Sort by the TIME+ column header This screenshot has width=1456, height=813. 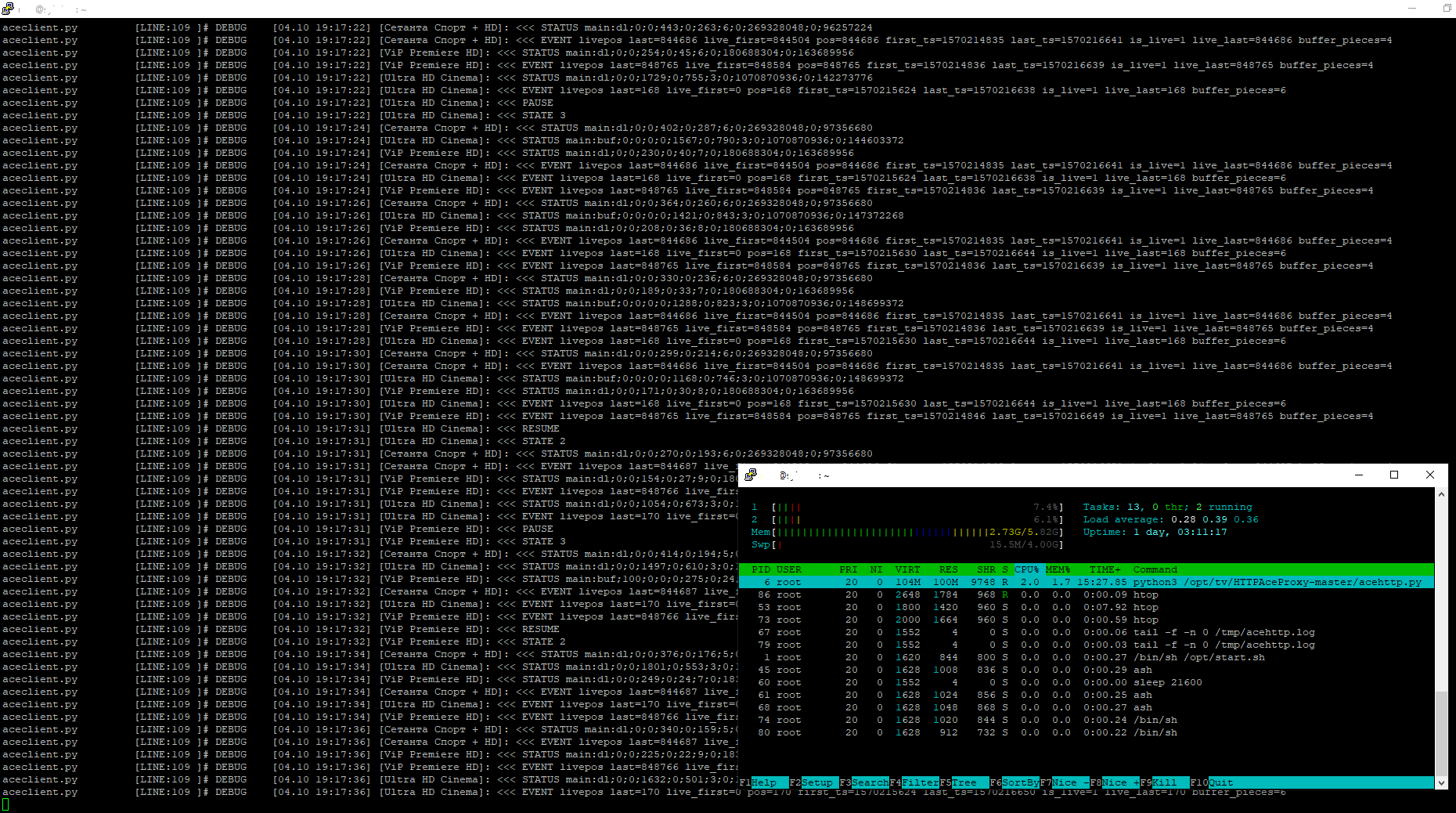point(1105,569)
